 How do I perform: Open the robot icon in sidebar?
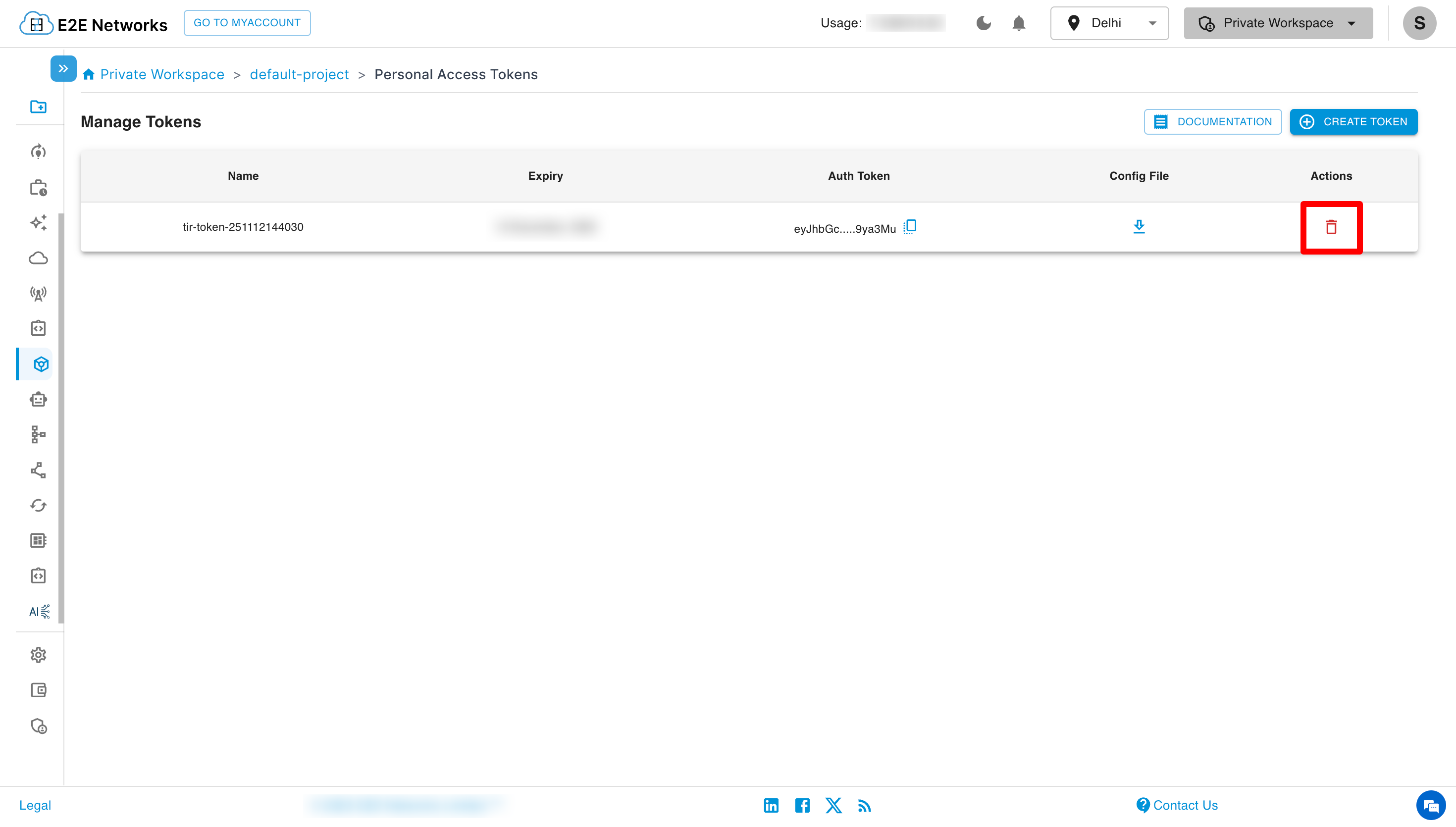(38, 400)
